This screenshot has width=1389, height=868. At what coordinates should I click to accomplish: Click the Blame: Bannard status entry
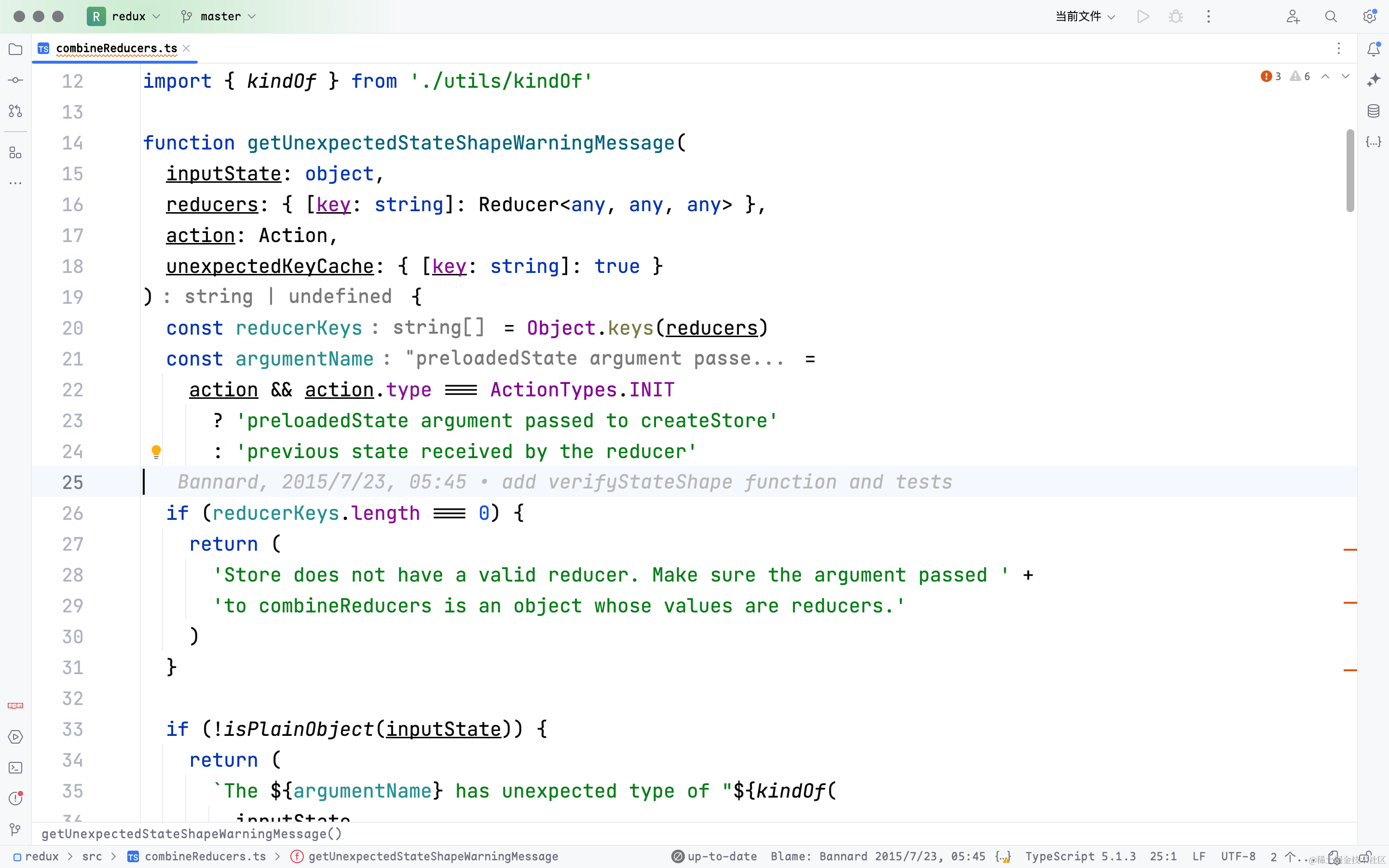click(878, 856)
